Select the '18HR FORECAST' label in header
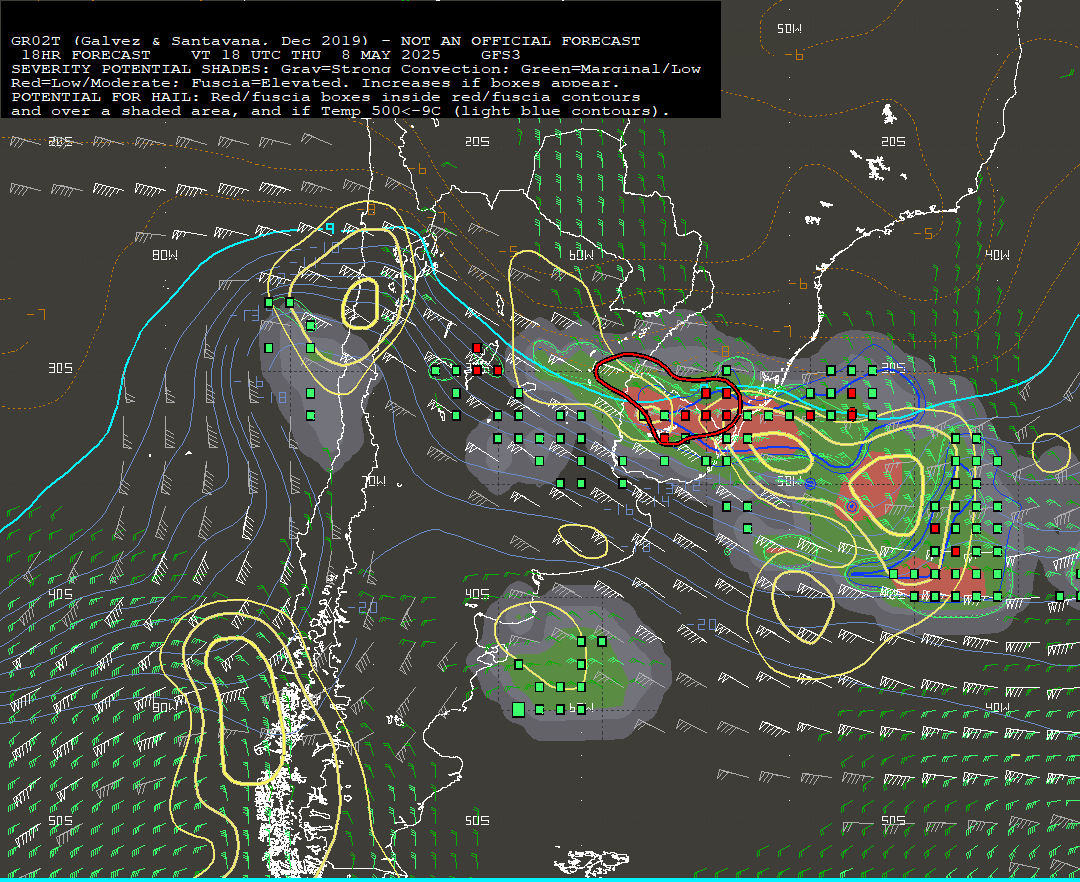 (85, 54)
